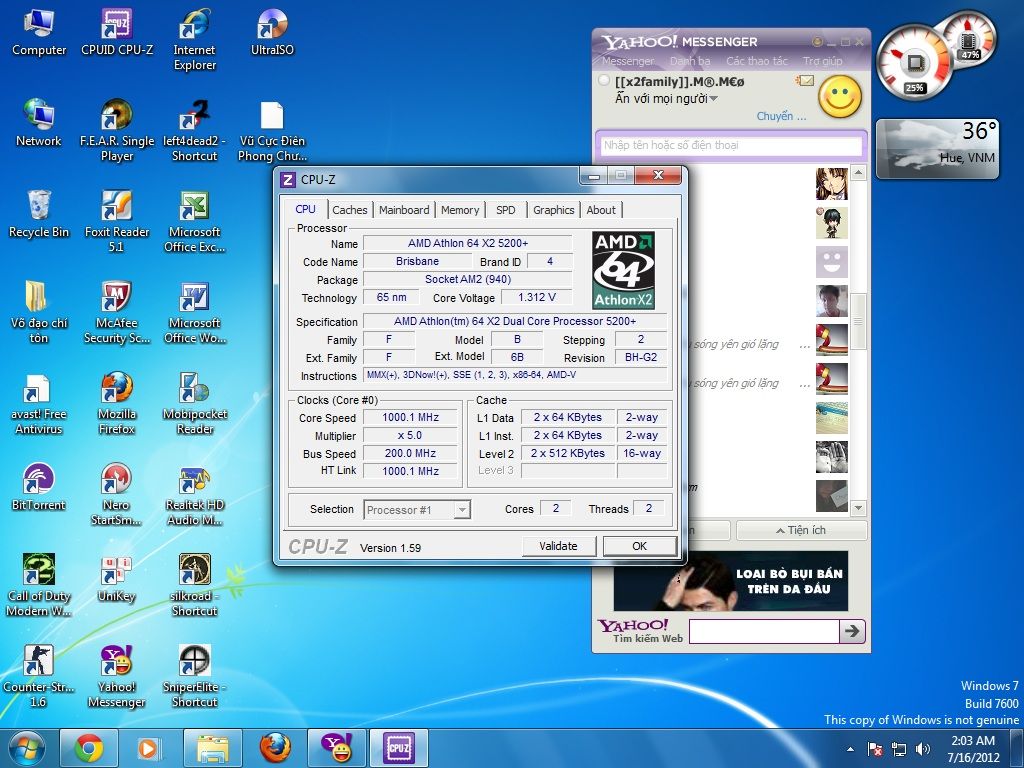Expand the status message dropdown arrow

point(713,99)
